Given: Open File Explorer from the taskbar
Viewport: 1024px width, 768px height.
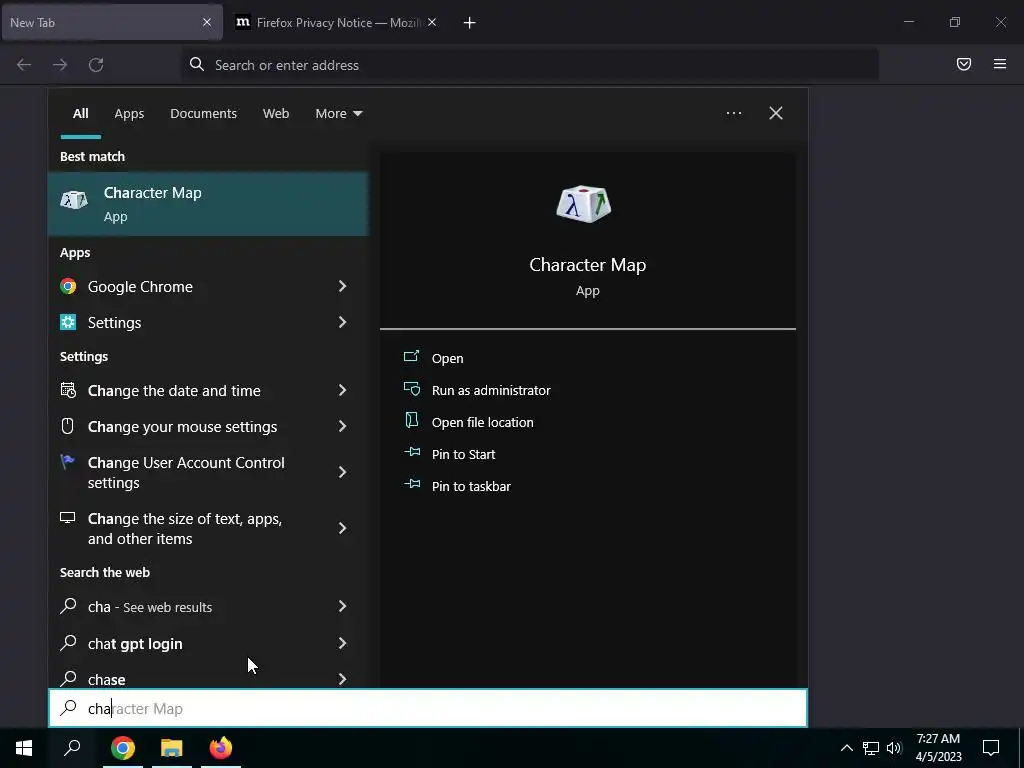Looking at the screenshot, I should [172, 748].
